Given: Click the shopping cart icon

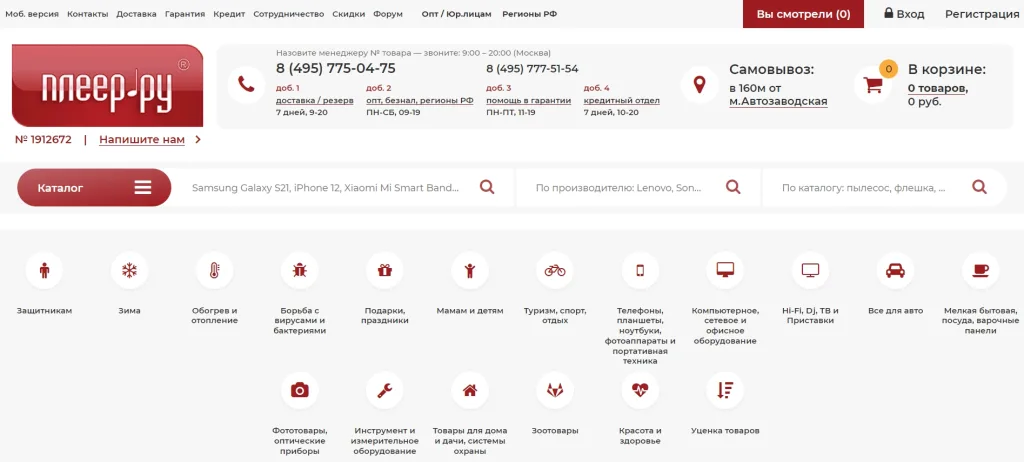Looking at the screenshot, I should coord(873,85).
